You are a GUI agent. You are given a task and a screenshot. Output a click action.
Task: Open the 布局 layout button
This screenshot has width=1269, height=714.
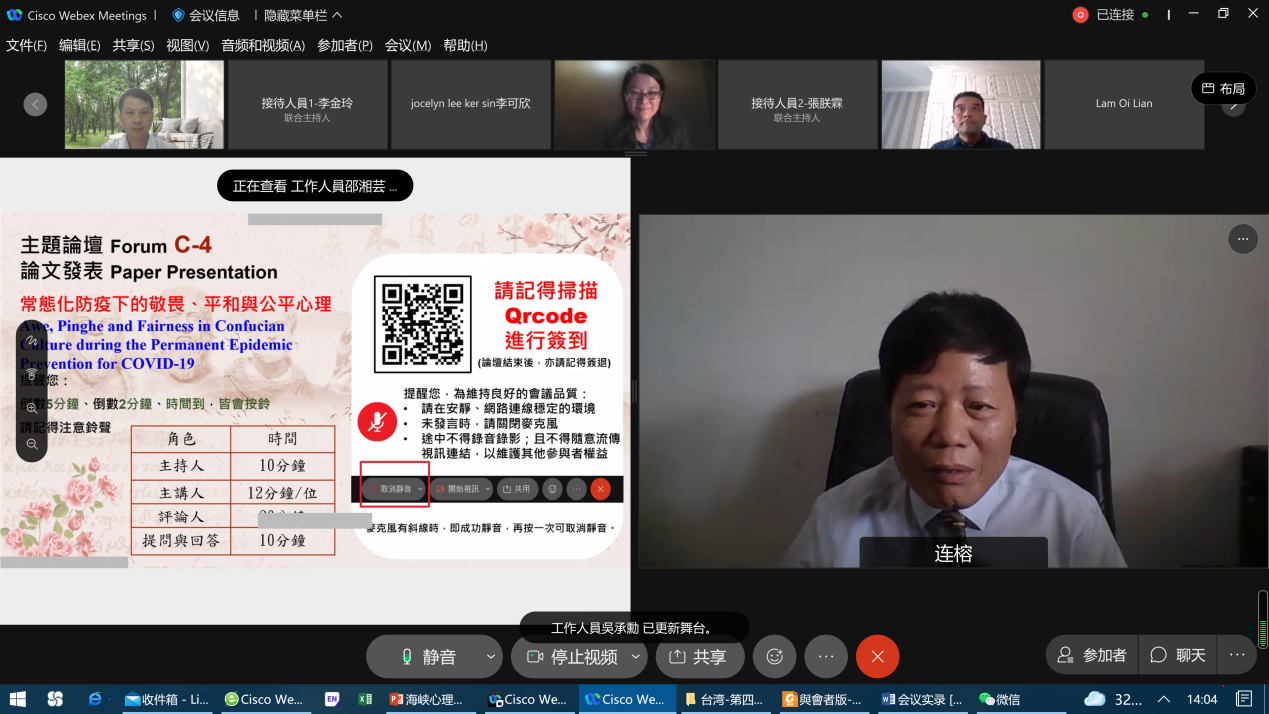point(1222,89)
